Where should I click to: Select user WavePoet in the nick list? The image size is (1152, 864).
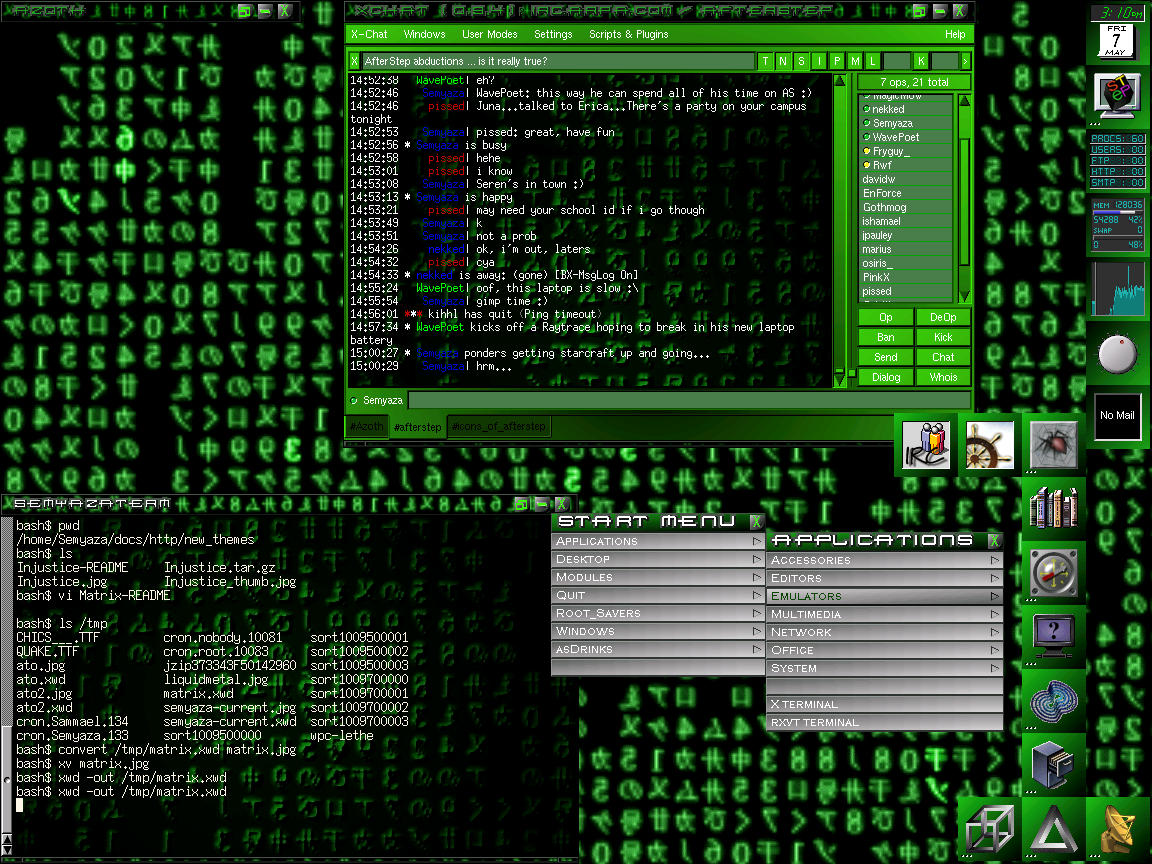tap(895, 137)
